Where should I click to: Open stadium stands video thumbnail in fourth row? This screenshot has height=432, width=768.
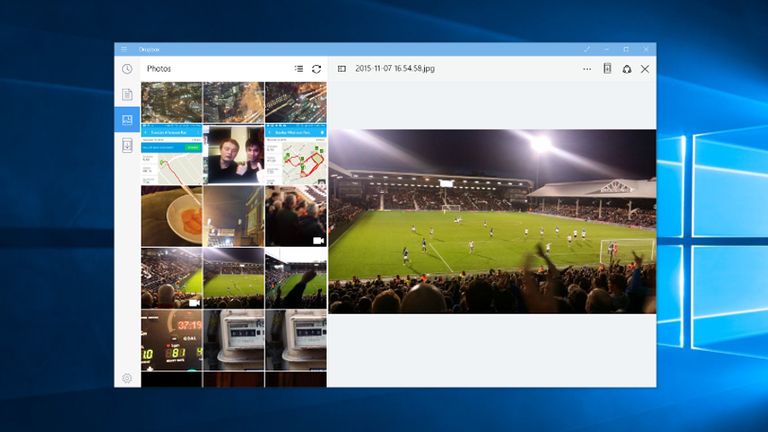point(171,278)
